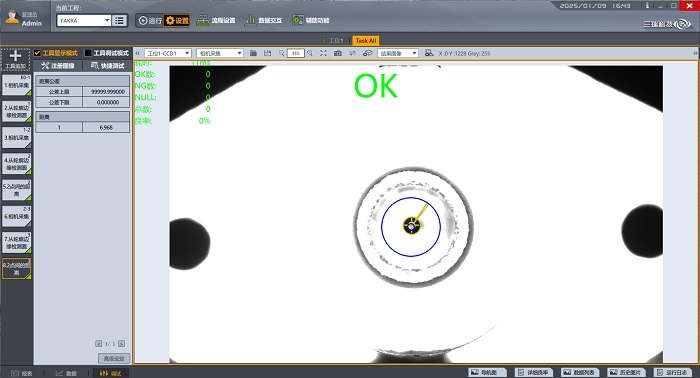Image resolution: width=700 pixels, height=378 pixels.
Task: Click the camera capture icon
Action: 338,53
